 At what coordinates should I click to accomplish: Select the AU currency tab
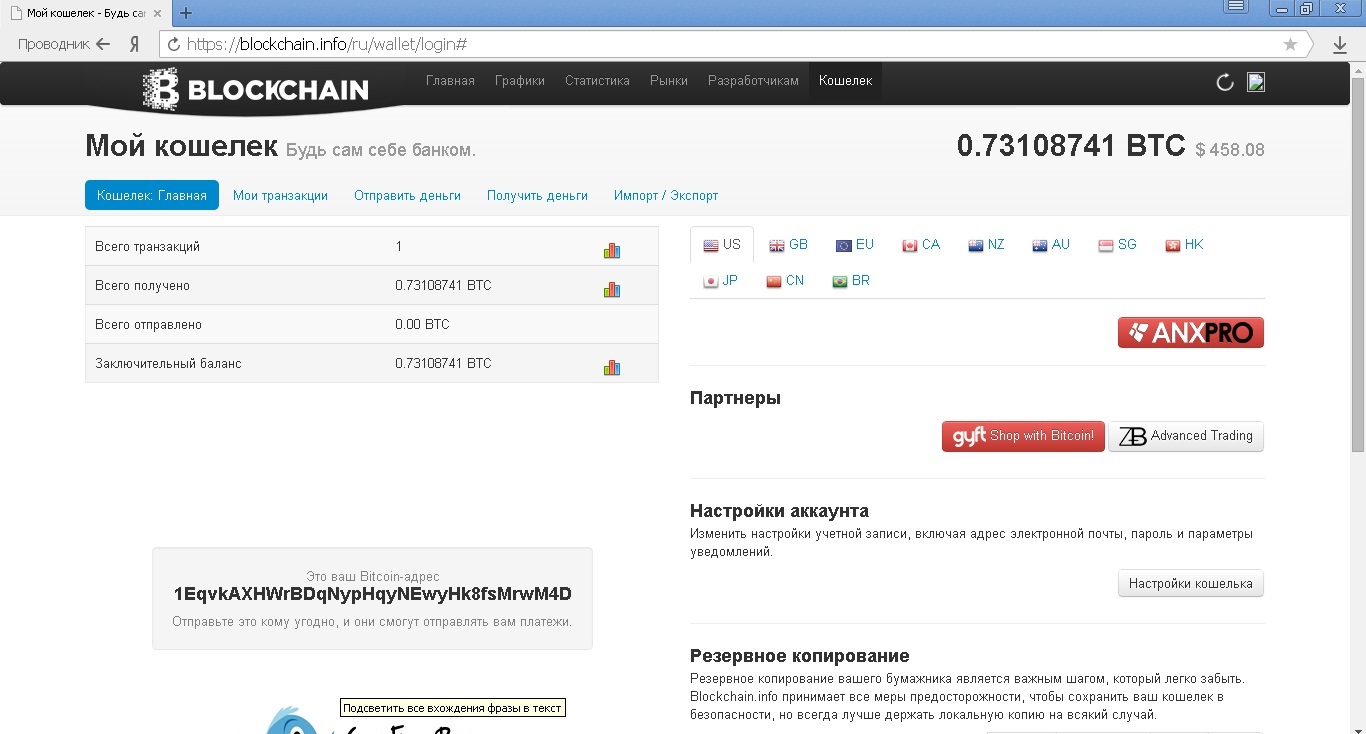pos(1051,245)
